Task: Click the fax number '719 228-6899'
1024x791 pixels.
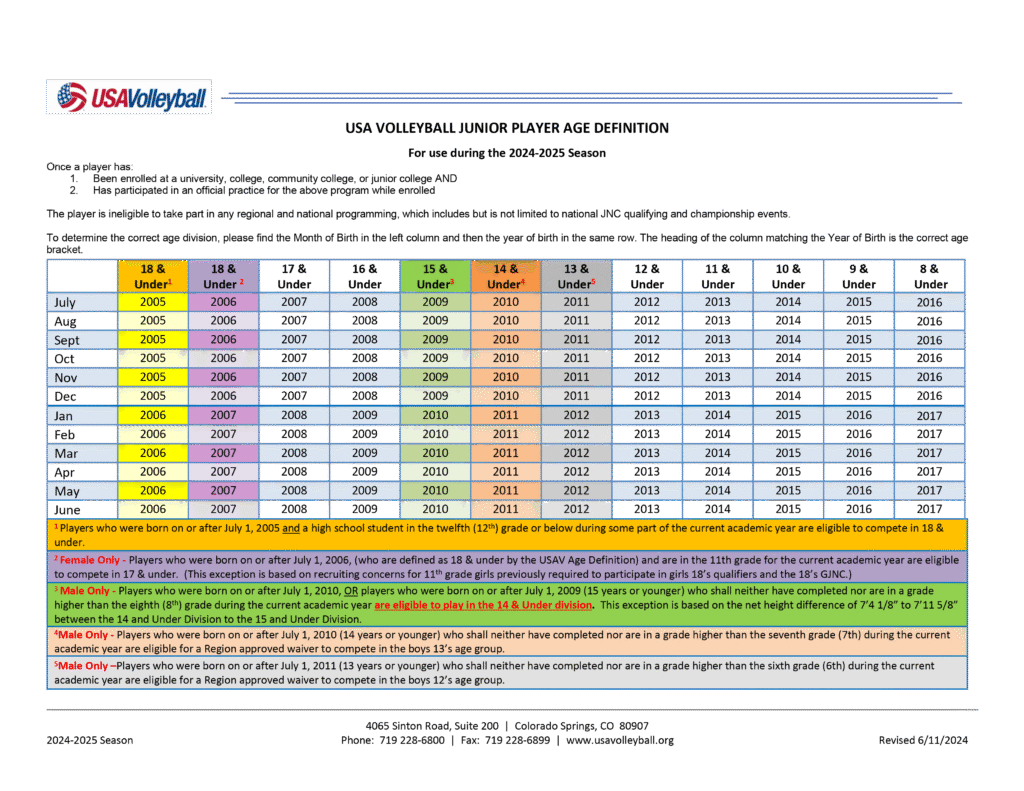Action: tap(517, 740)
